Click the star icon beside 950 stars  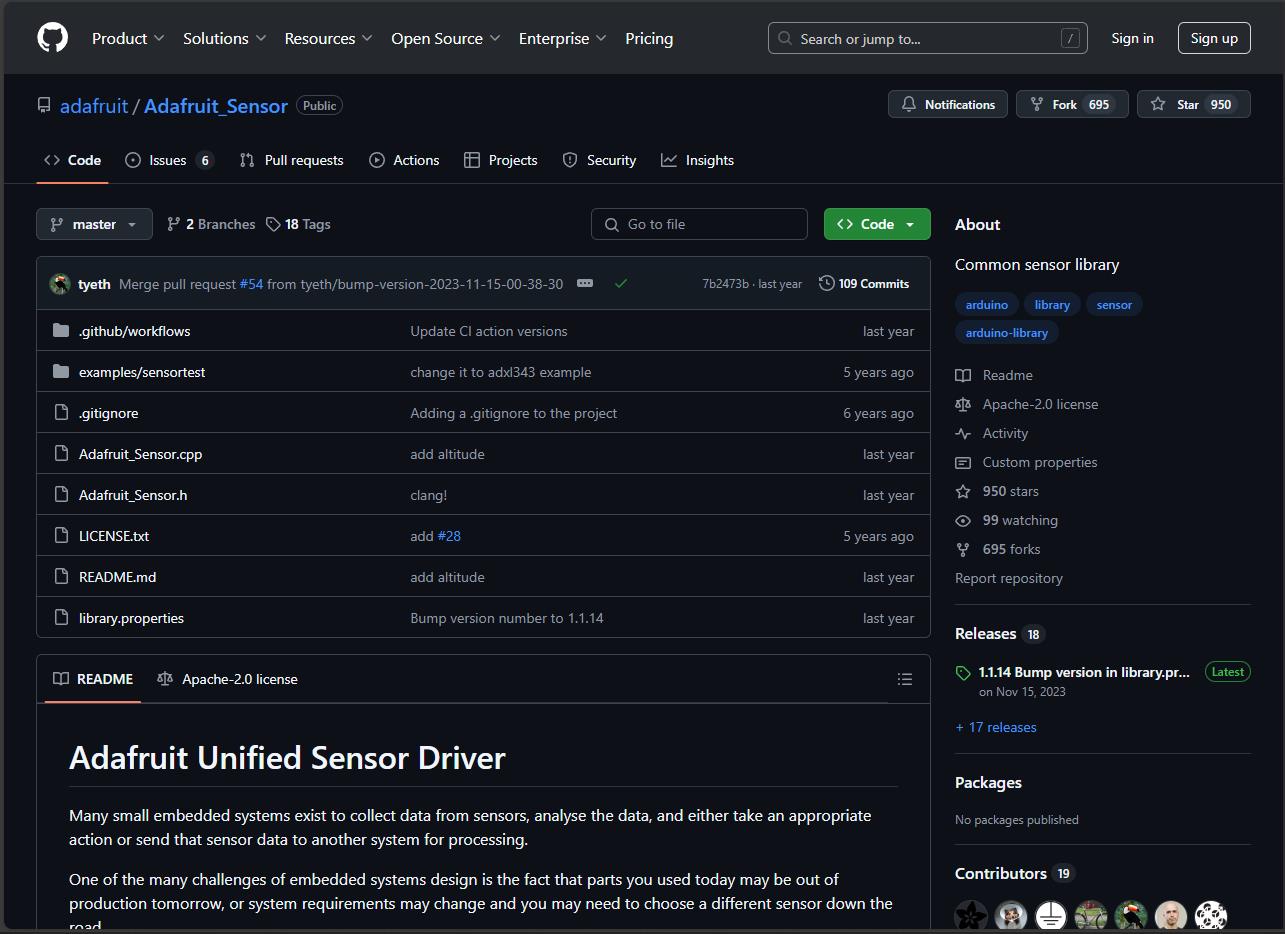point(963,491)
